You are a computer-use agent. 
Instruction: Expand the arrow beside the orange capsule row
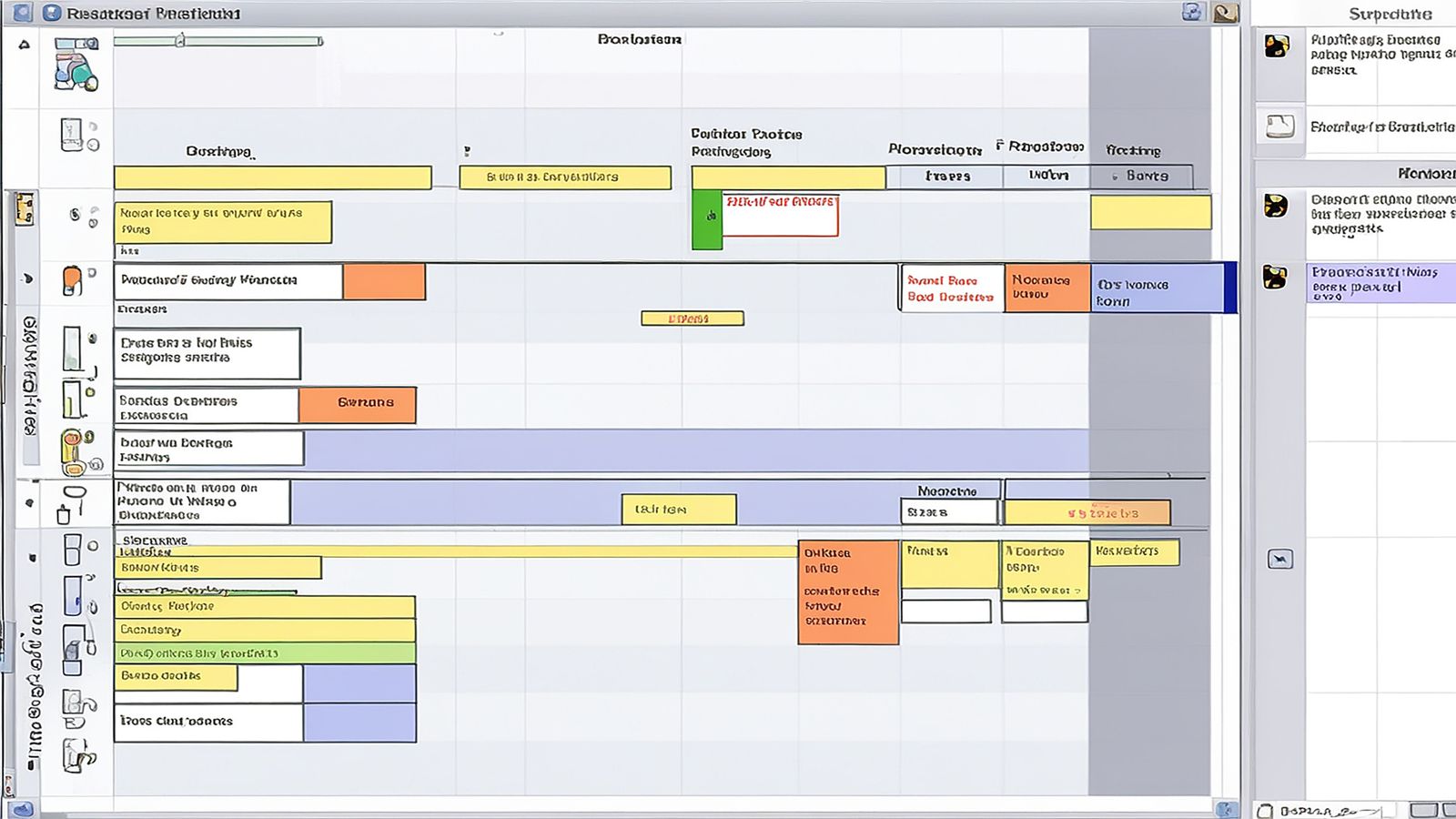28,279
